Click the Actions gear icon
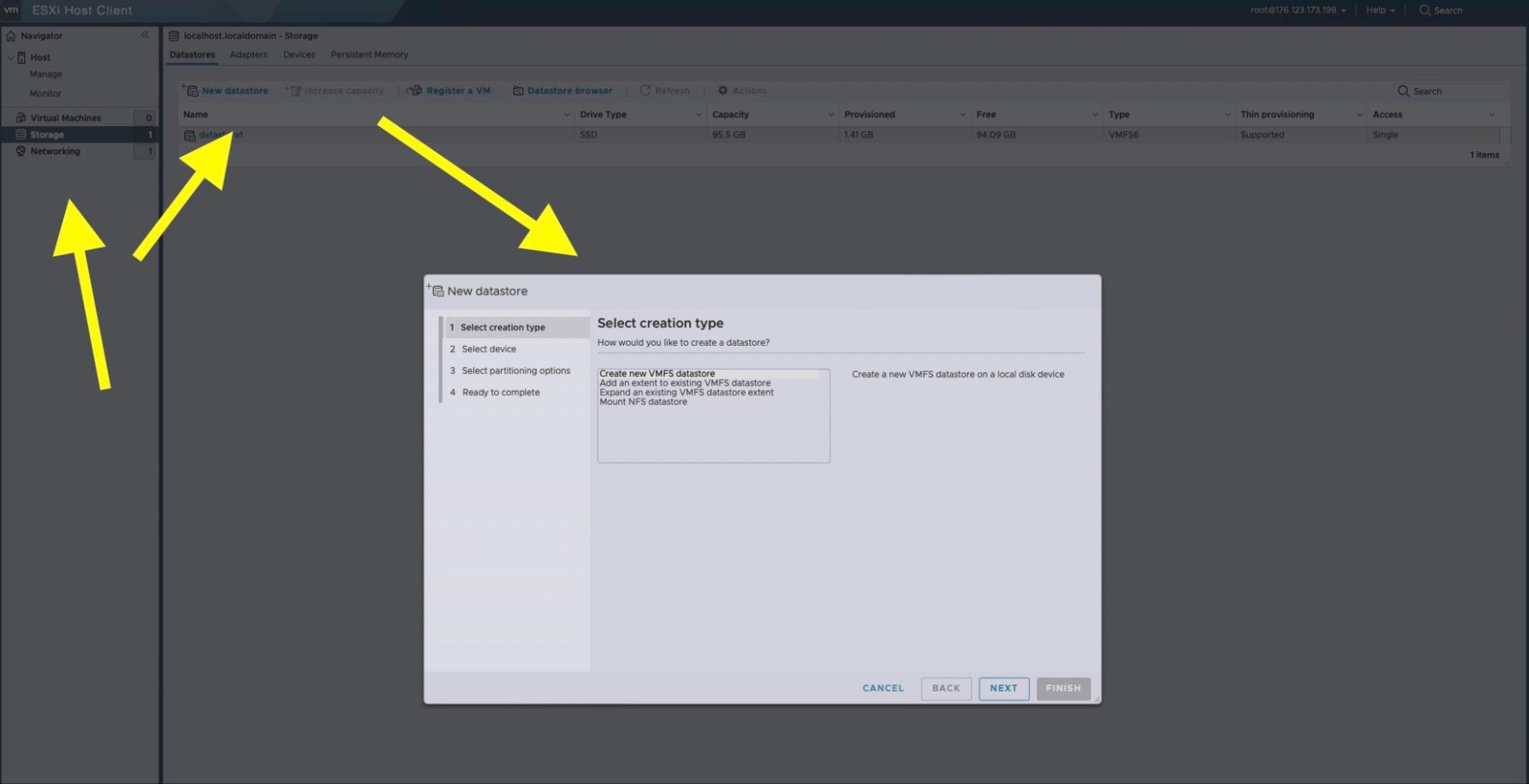Image resolution: width=1529 pixels, height=784 pixels. pos(723,90)
